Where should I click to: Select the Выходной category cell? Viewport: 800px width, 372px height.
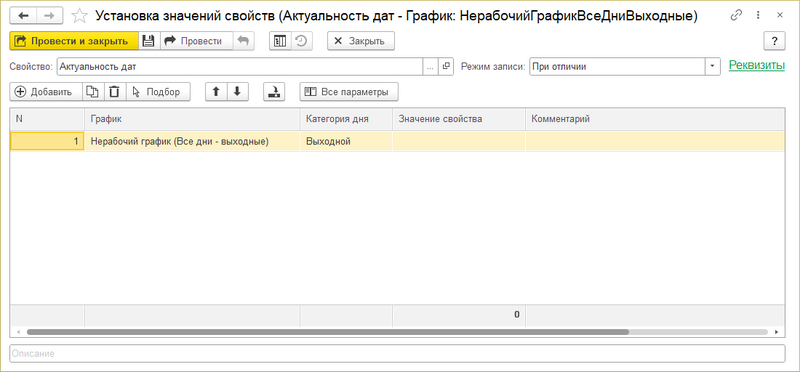click(346, 141)
